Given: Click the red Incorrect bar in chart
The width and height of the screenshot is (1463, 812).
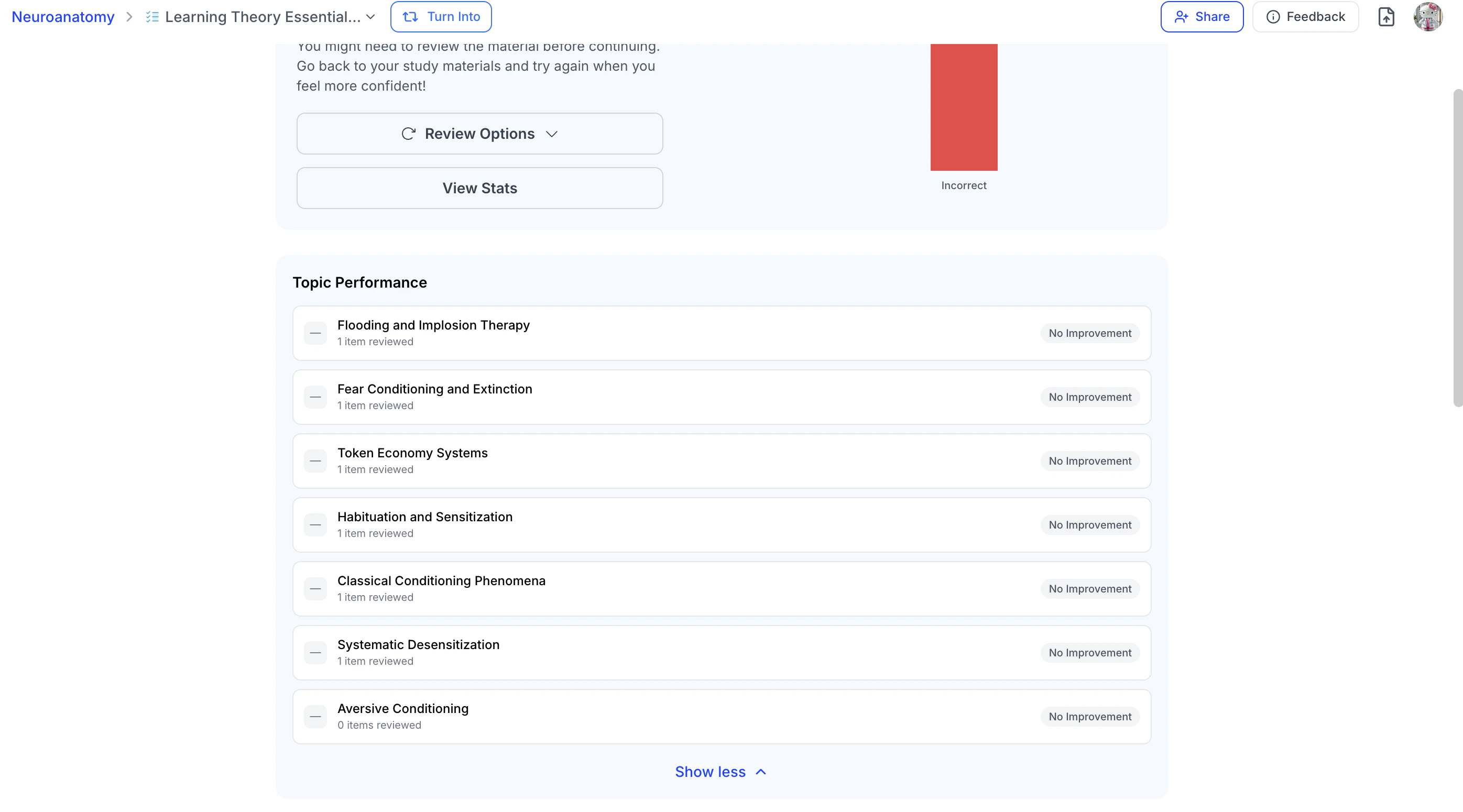Looking at the screenshot, I should click(x=964, y=107).
